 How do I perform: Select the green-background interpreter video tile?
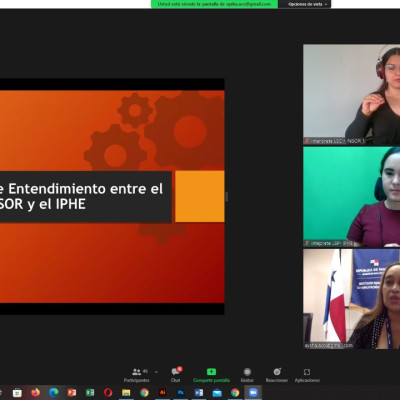(351, 197)
